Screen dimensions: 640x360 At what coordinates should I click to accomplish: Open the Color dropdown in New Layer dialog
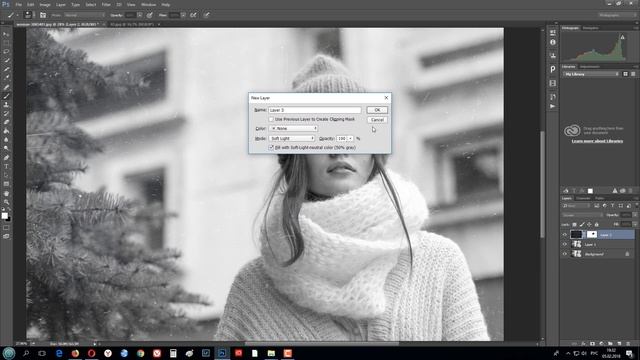coord(293,129)
